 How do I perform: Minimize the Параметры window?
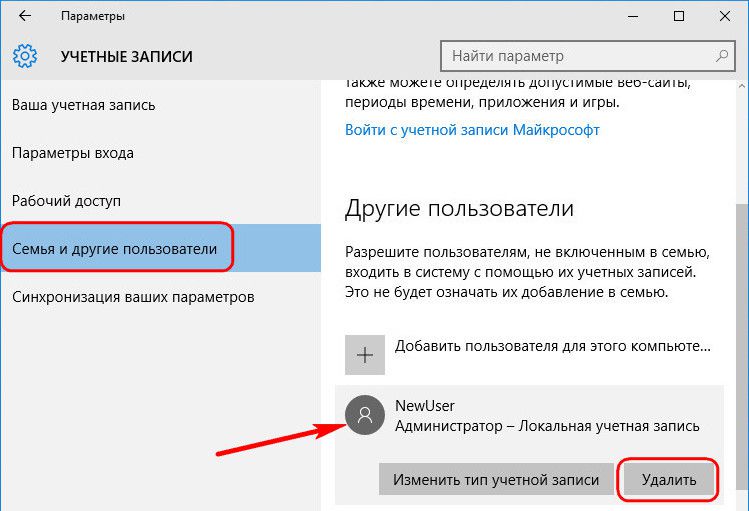633,17
